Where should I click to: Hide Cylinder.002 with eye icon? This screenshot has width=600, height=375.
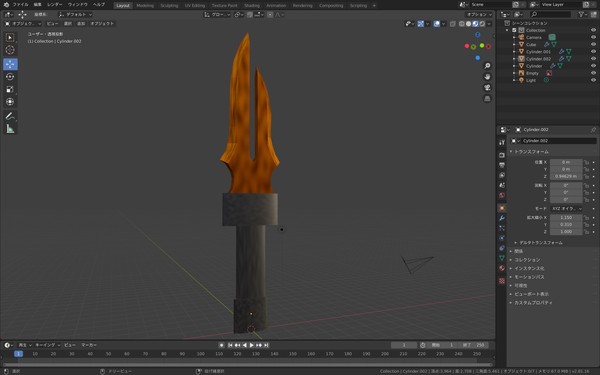(593, 59)
